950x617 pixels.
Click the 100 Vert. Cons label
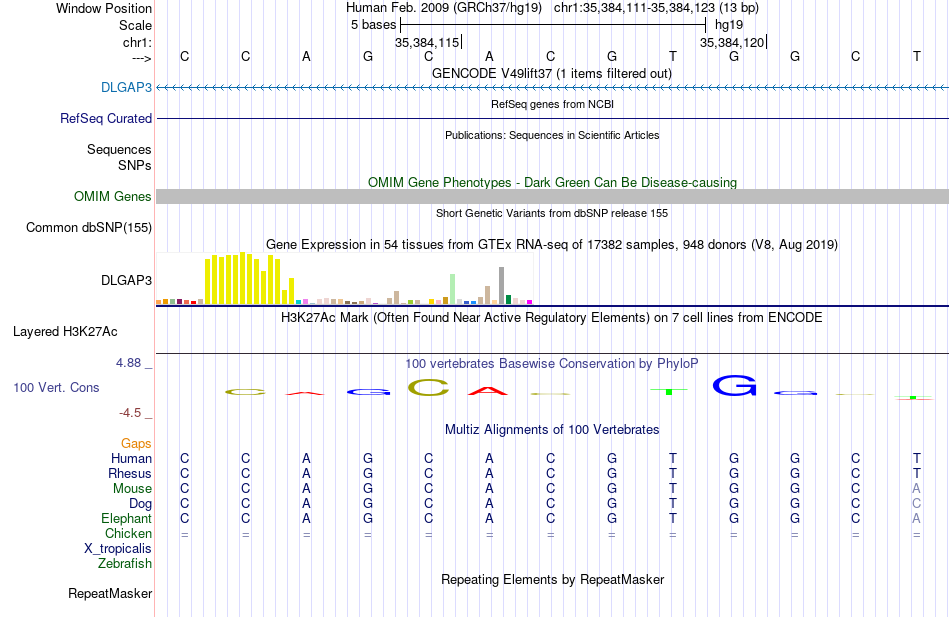pyautogui.click(x=56, y=387)
